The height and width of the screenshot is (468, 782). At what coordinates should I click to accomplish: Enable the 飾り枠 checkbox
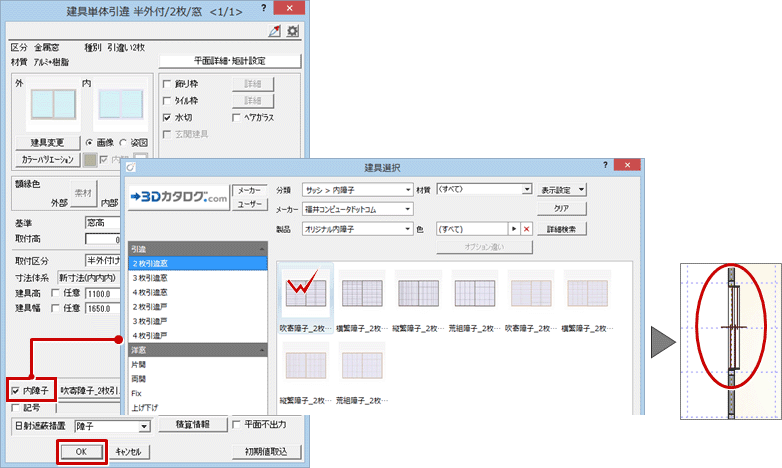coord(167,85)
